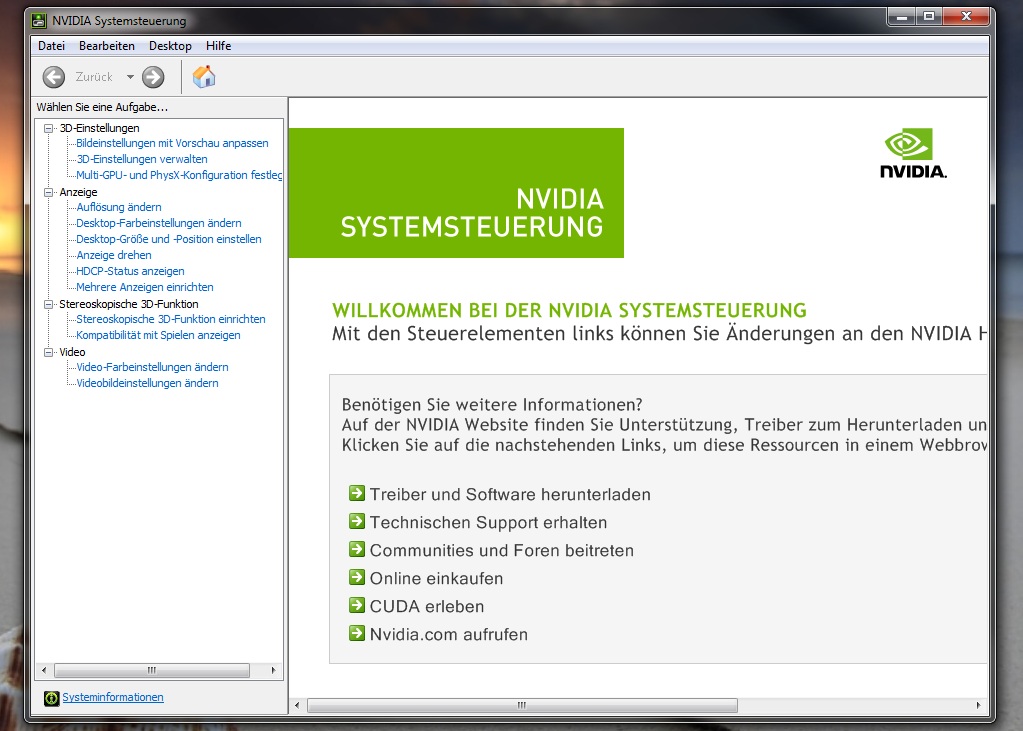The image size is (1023, 731).
Task: Select Bildeinstellungen mit Vorschau anpassen
Action: coord(172,143)
